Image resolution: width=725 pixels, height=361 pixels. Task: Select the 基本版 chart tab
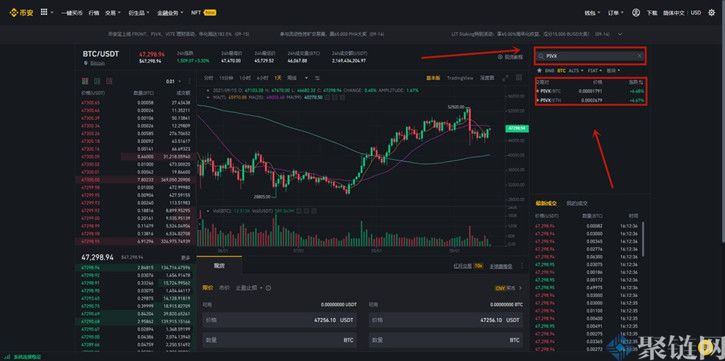tap(433, 78)
